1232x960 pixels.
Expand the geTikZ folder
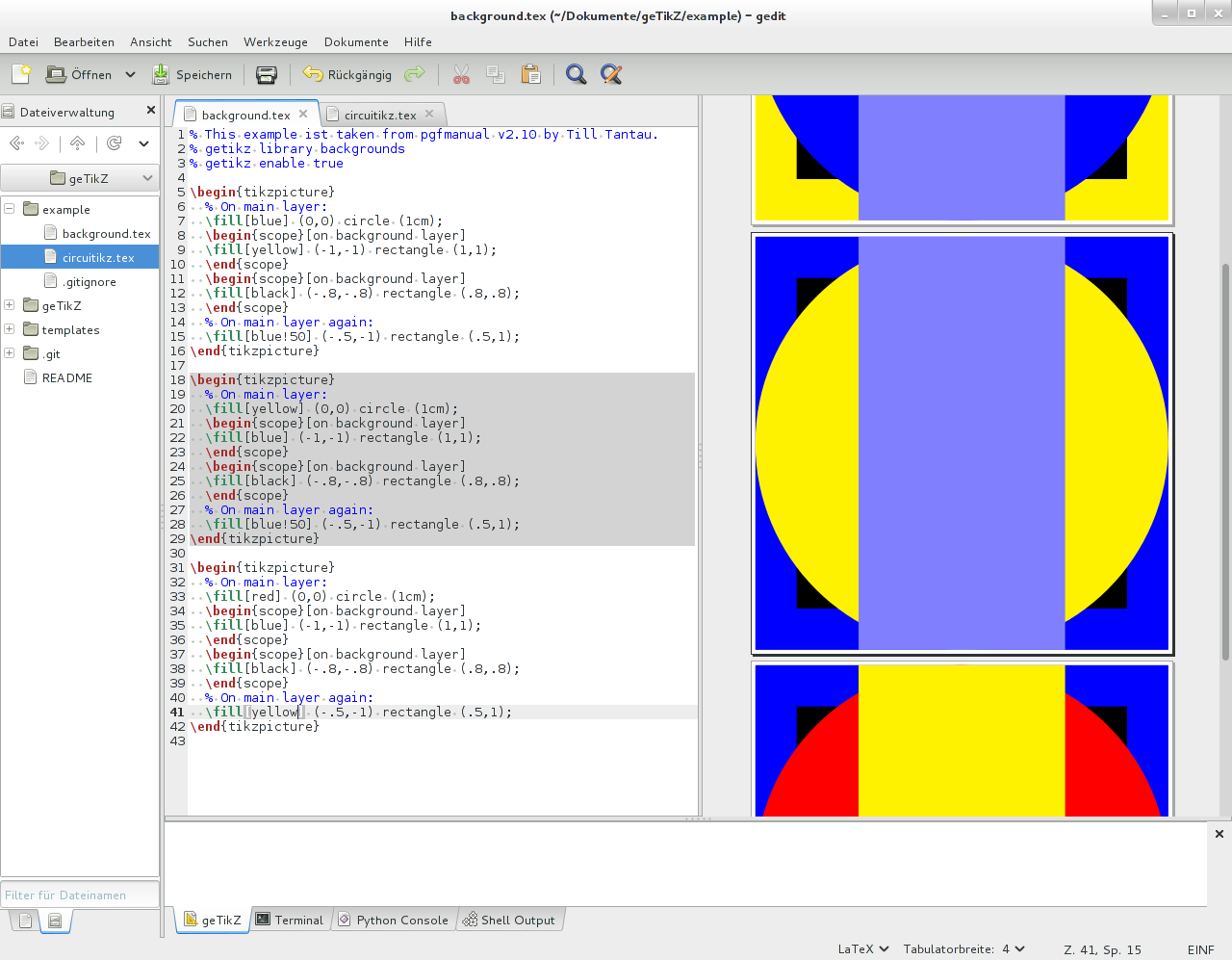10,304
